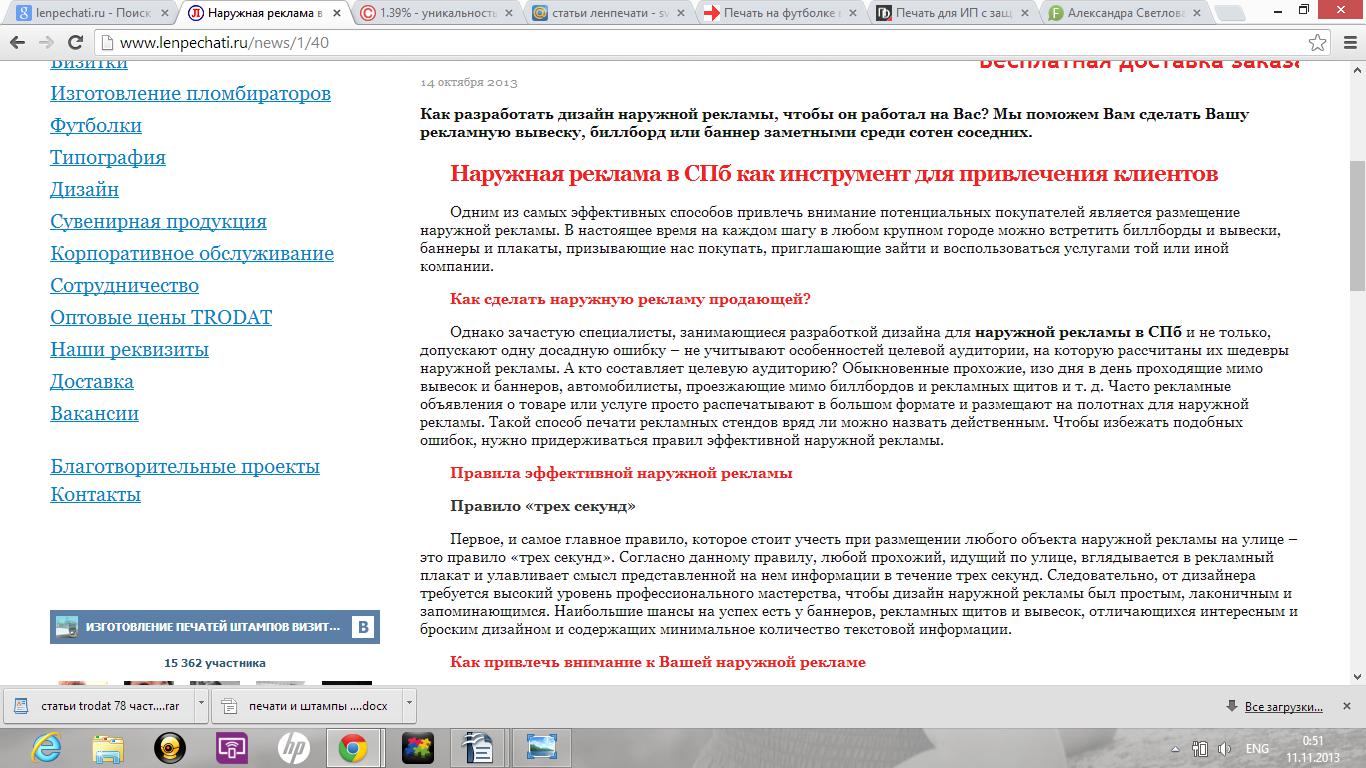Open the 'Футболки' sidebar link
This screenshot has width=1366, height=768.
coord(96,126)
